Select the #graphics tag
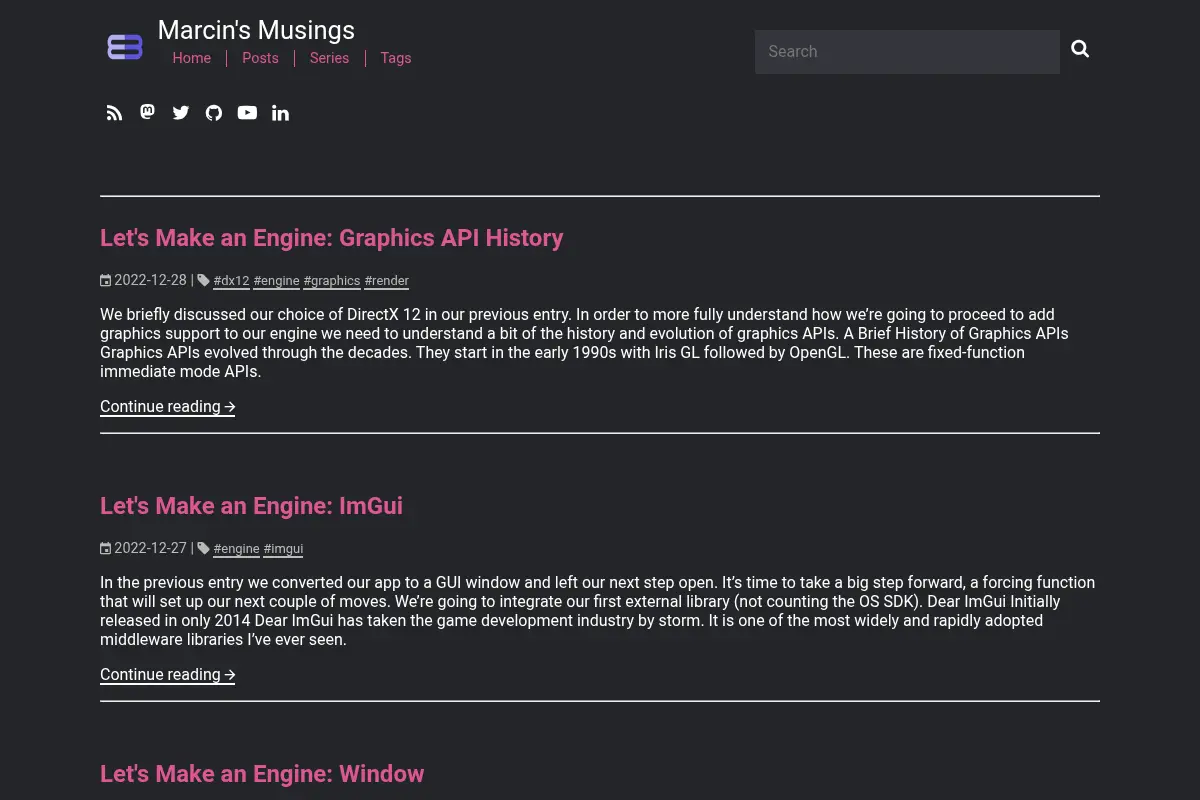Image resolution: width=1200 pixels, height=800 pixels. 332,281
